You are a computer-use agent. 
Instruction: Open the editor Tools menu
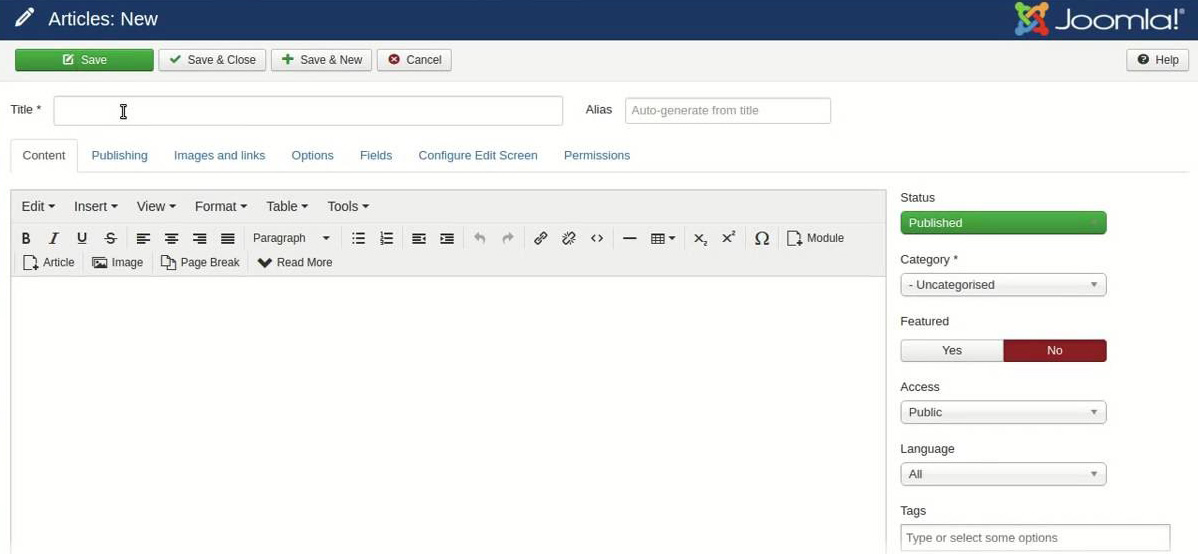tap(348, 206)
